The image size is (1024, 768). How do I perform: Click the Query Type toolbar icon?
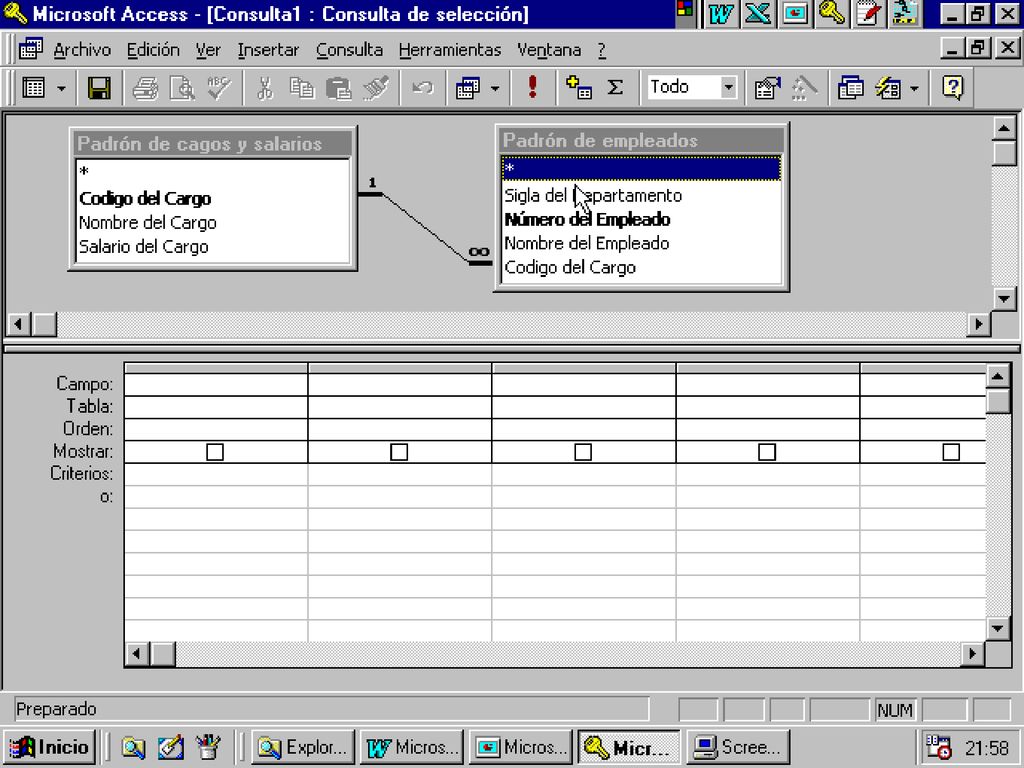pyautogui.click(x=468, y=88)
